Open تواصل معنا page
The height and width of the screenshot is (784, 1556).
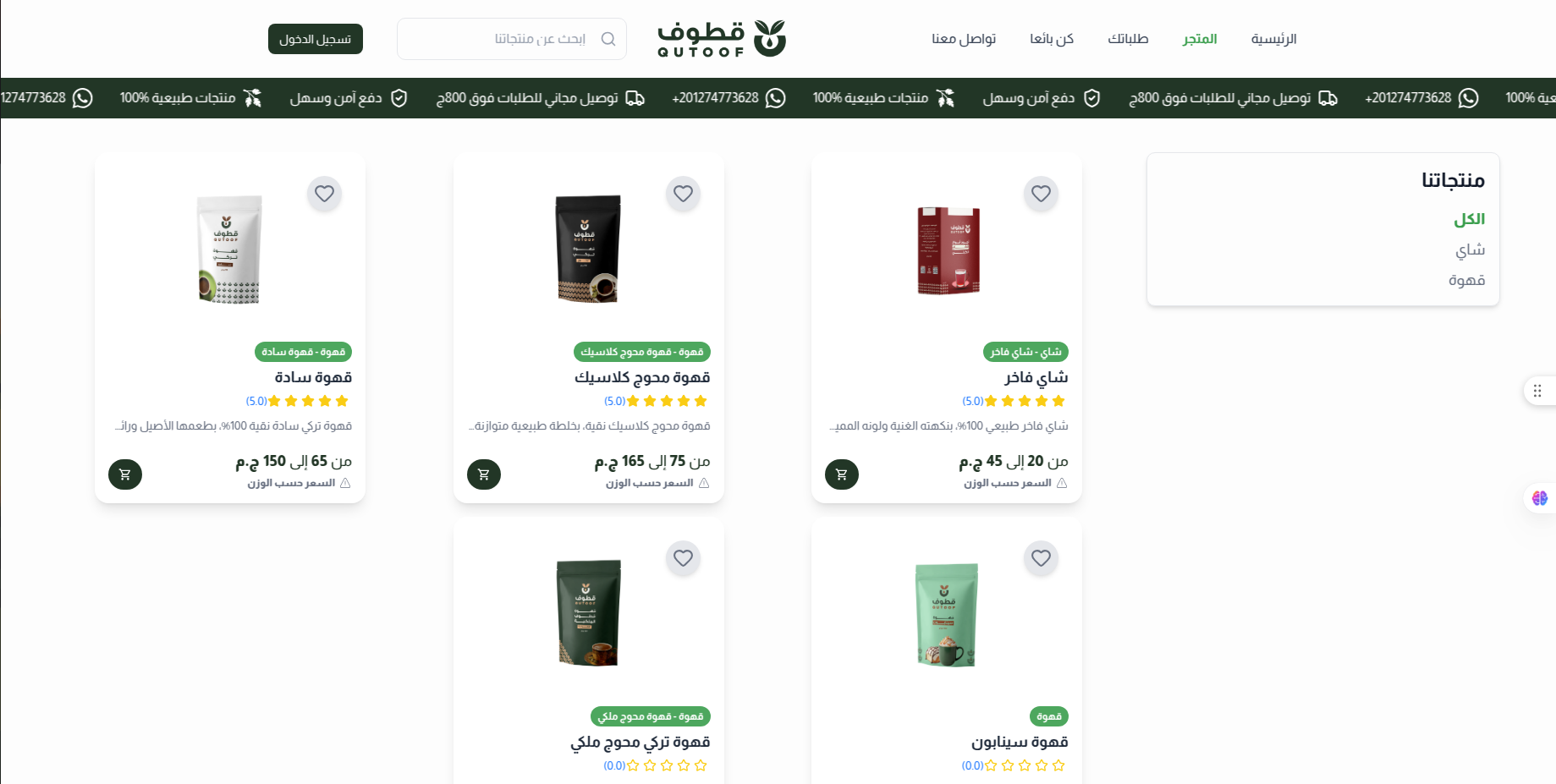pos(964,39)
